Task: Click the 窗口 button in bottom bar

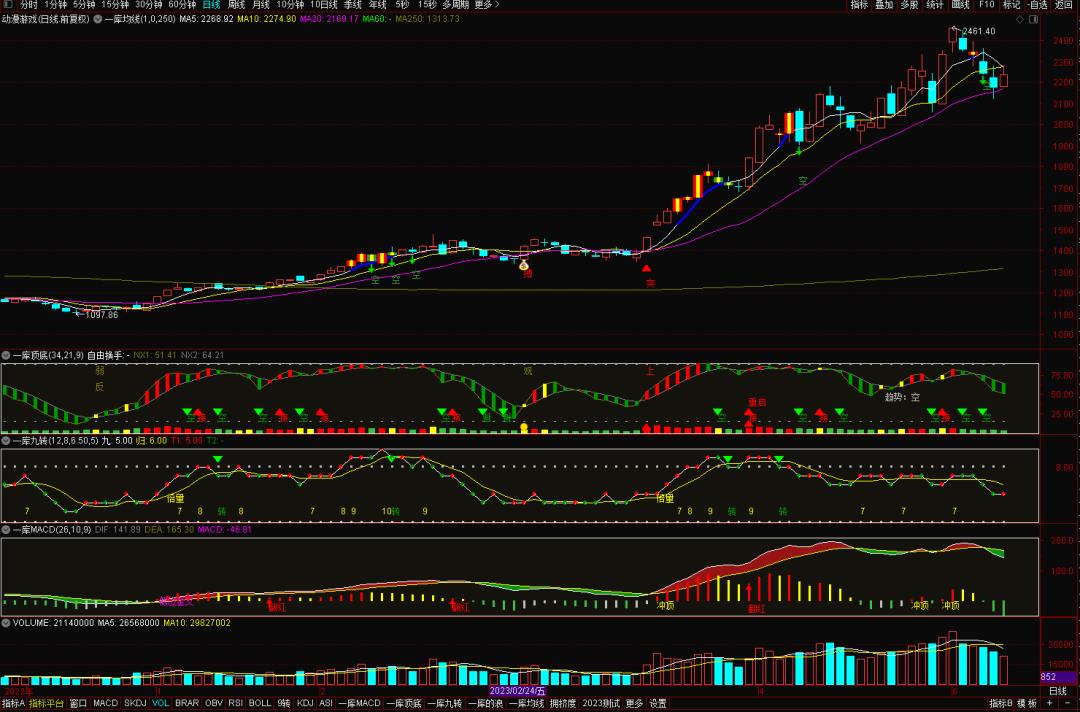Action: [79, 703]
